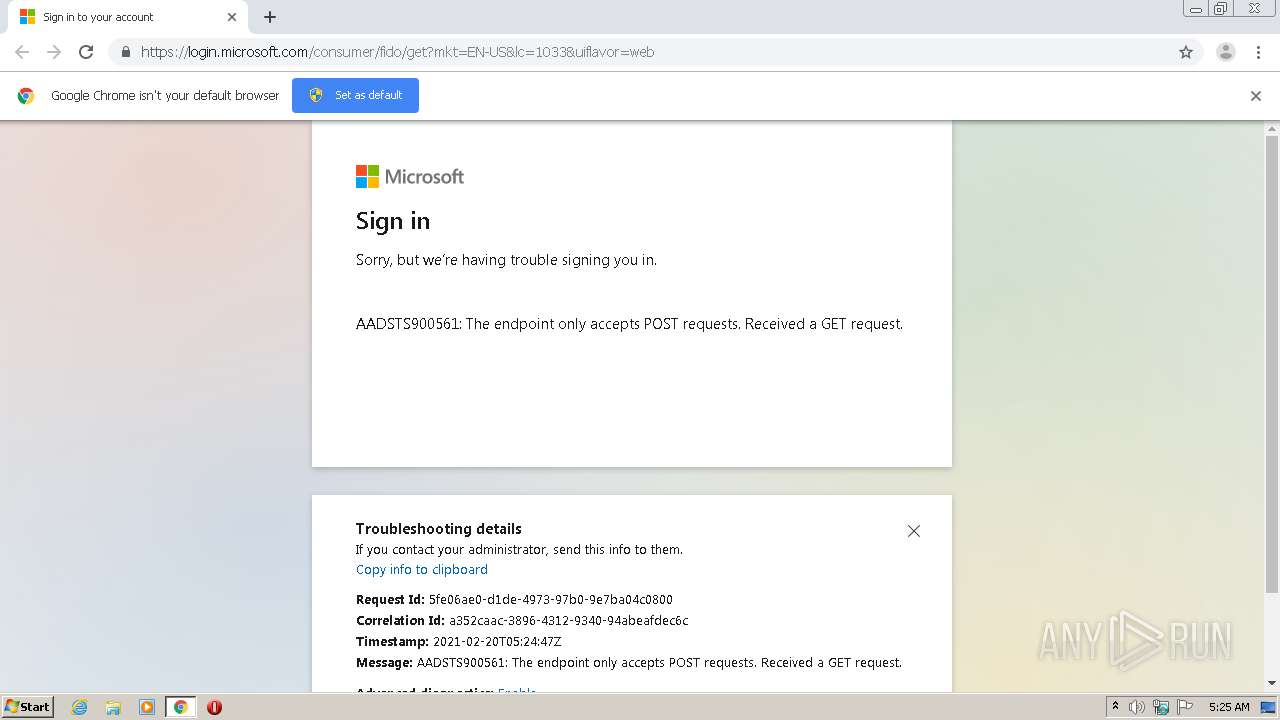Restore down the Chrome window
This screenshot has width=1280, height=720.
tap(1221, 9)
